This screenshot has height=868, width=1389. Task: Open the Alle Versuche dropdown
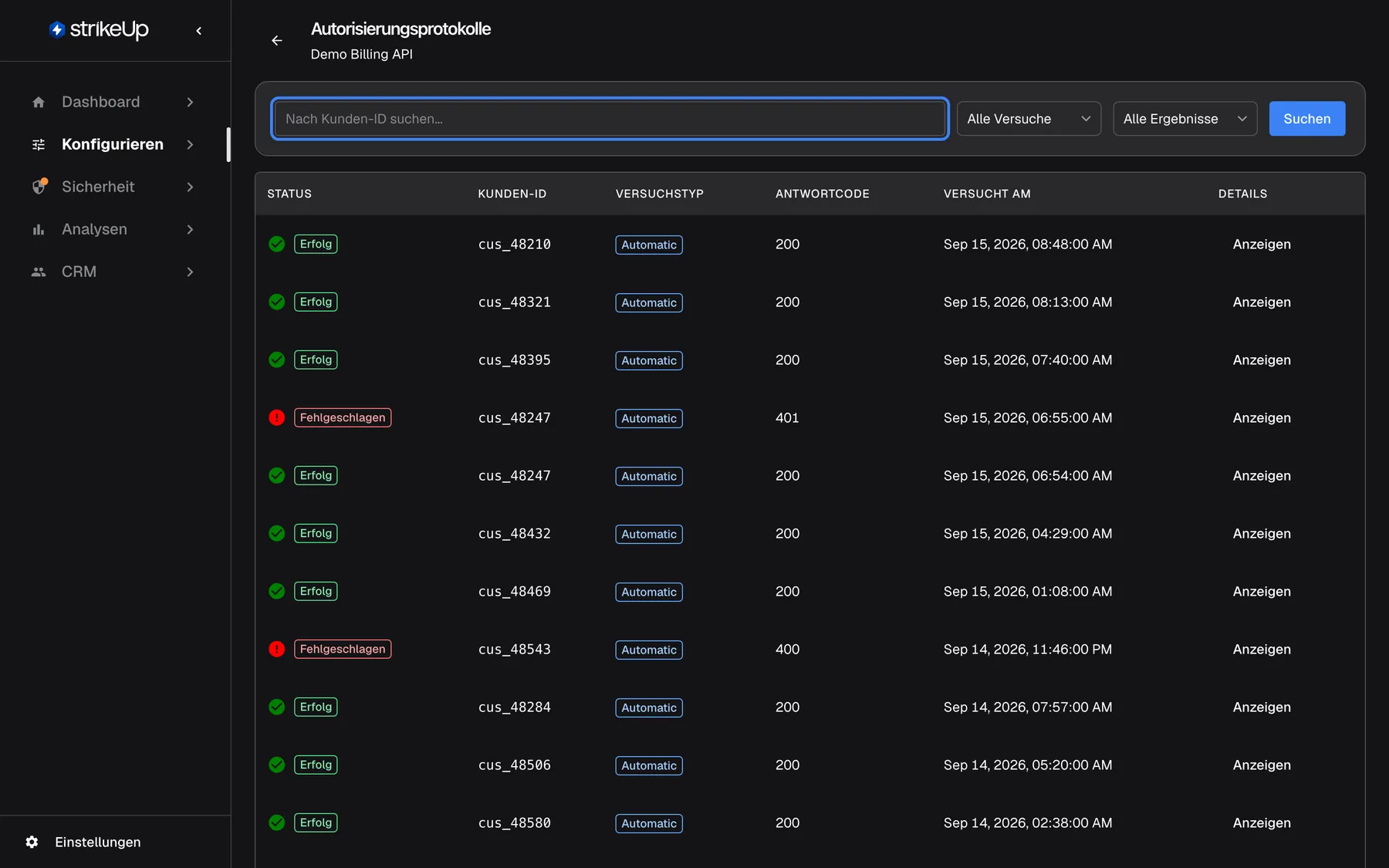click(x=1029, y=119)
